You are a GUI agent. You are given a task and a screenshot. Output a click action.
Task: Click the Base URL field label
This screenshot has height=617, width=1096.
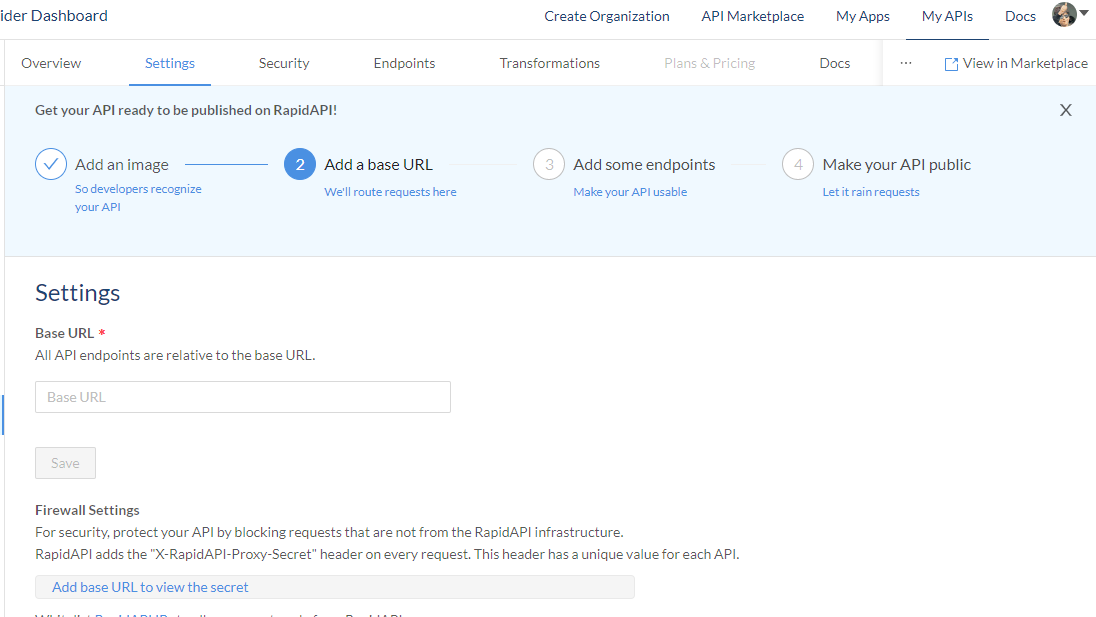(64, 333)
